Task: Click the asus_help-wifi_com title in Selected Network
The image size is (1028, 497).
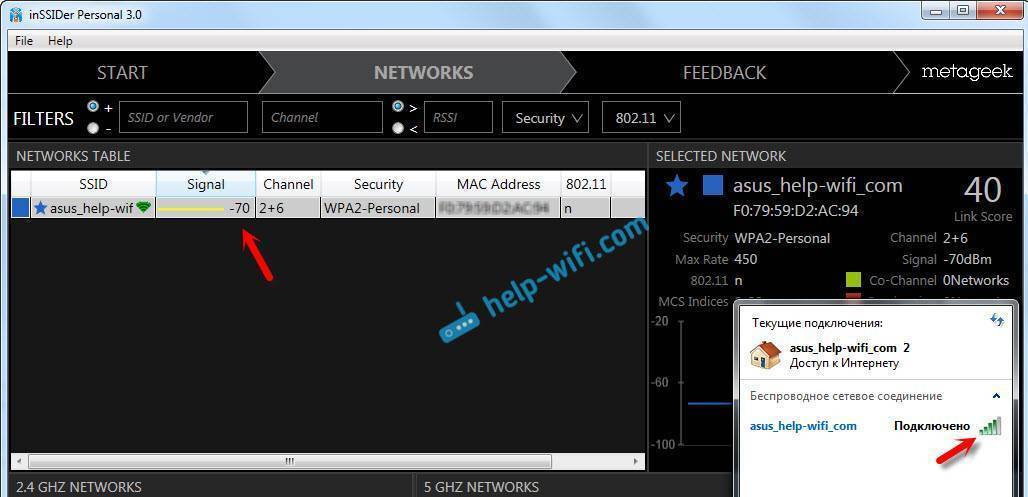Action: pyautogui.click(x=818, y=186)
